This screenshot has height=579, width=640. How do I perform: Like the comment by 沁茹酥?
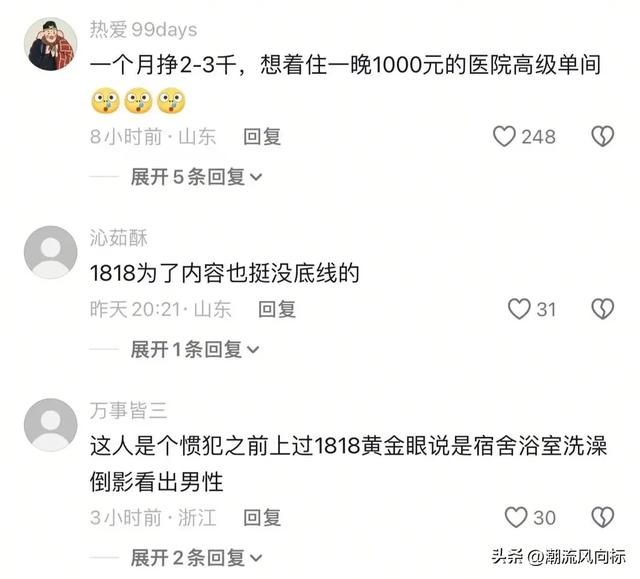point(519,309)
